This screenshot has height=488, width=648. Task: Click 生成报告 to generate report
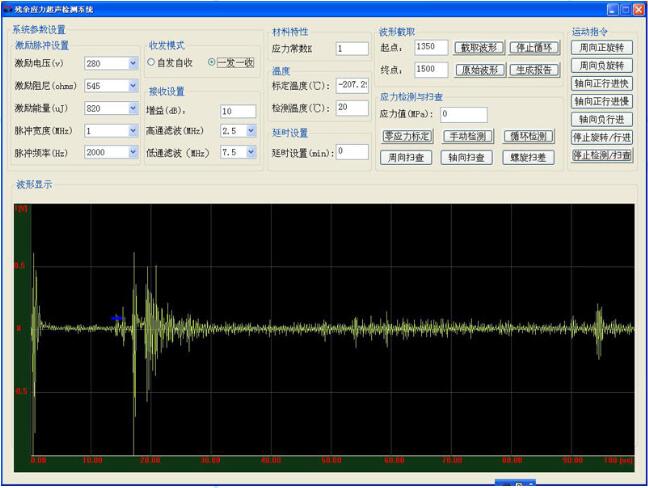pyautogui.click(x=534, y=70)
